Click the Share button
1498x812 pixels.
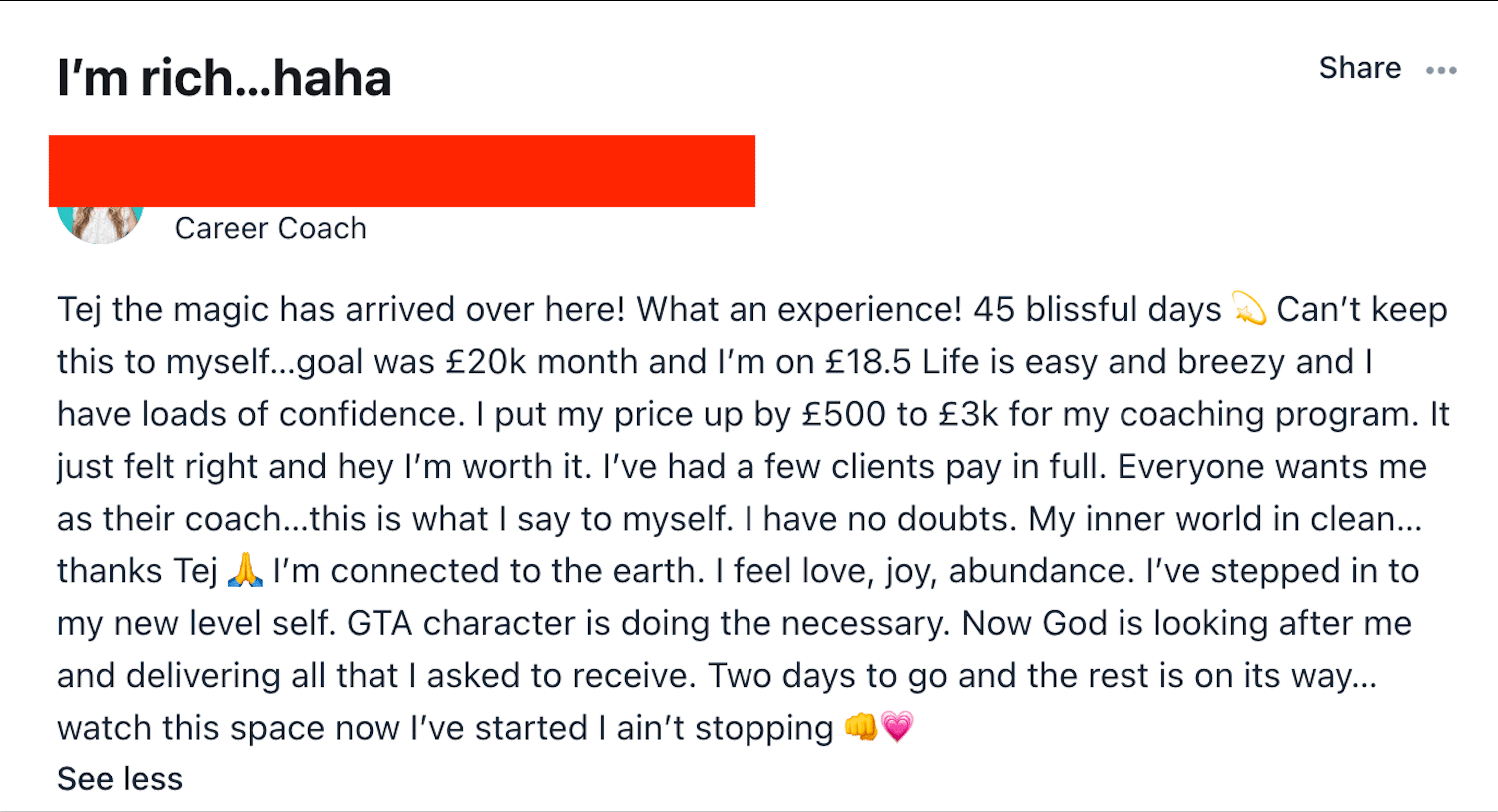click(x=1360, y=67)
